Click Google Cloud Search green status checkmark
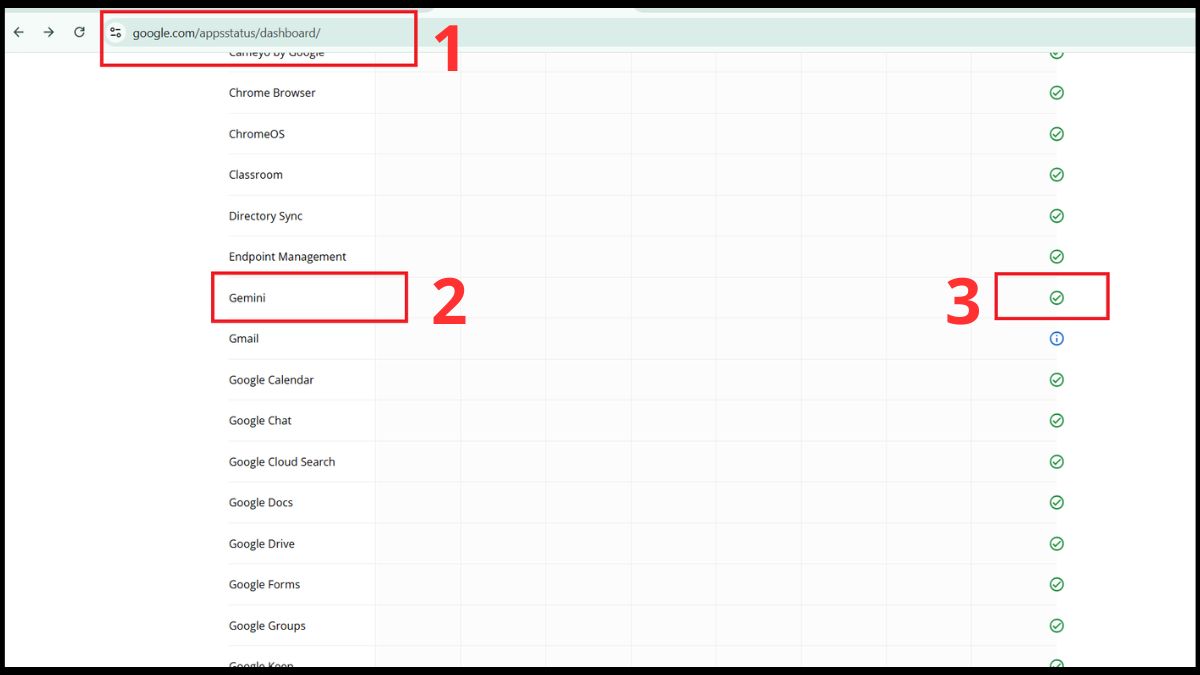Viewport: 1200px width, 675px height. pos(1056,462)
